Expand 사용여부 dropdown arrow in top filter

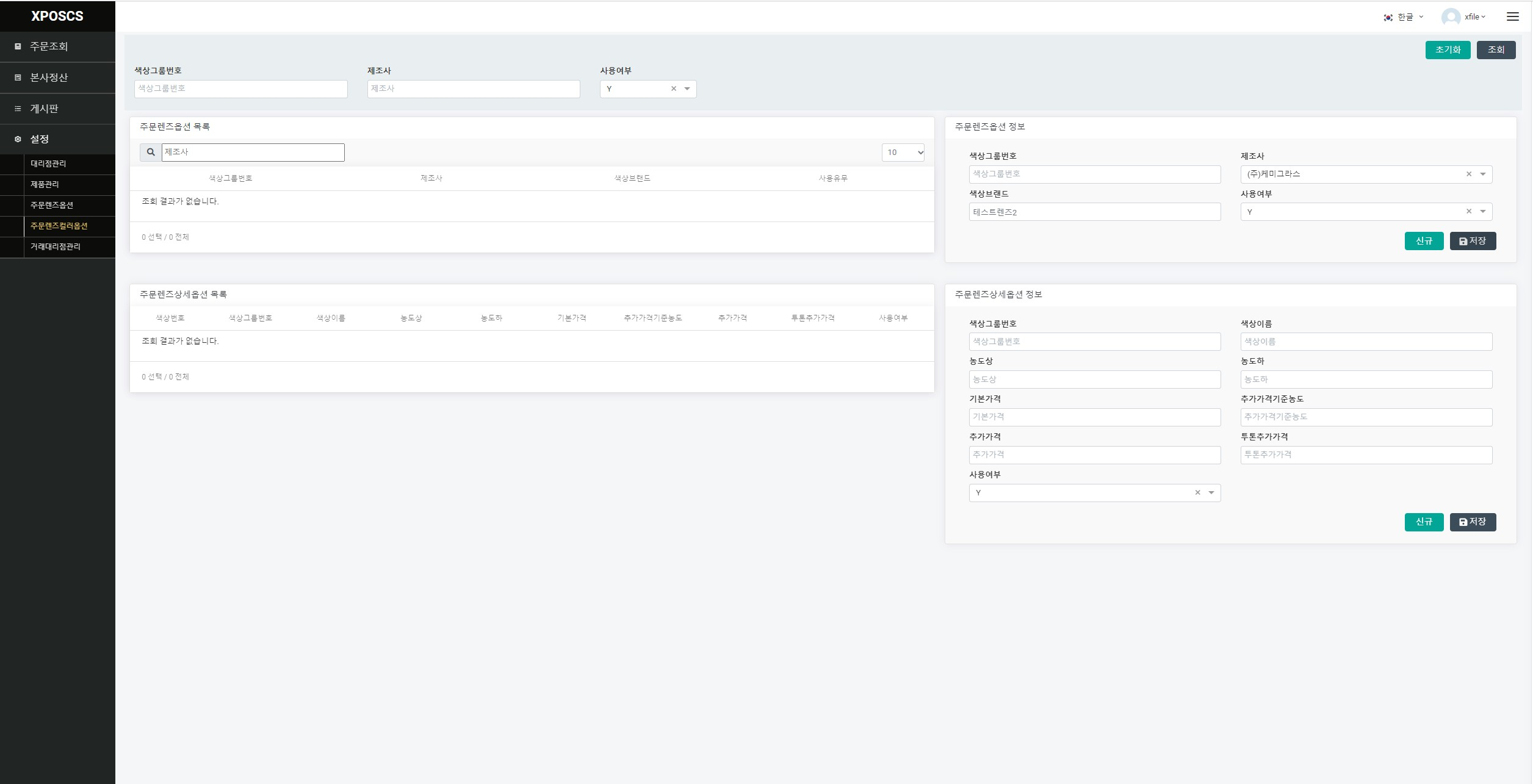click(687, 89)
